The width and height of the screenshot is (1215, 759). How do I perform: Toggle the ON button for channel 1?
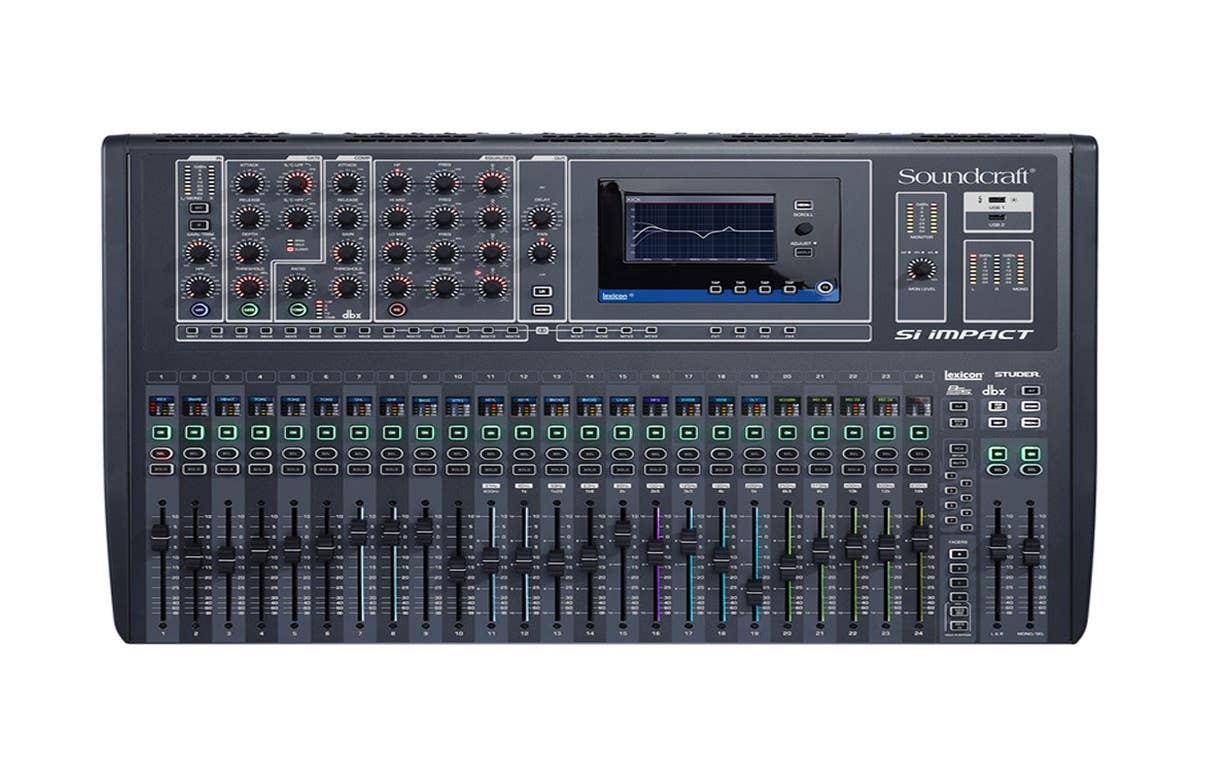161,432
